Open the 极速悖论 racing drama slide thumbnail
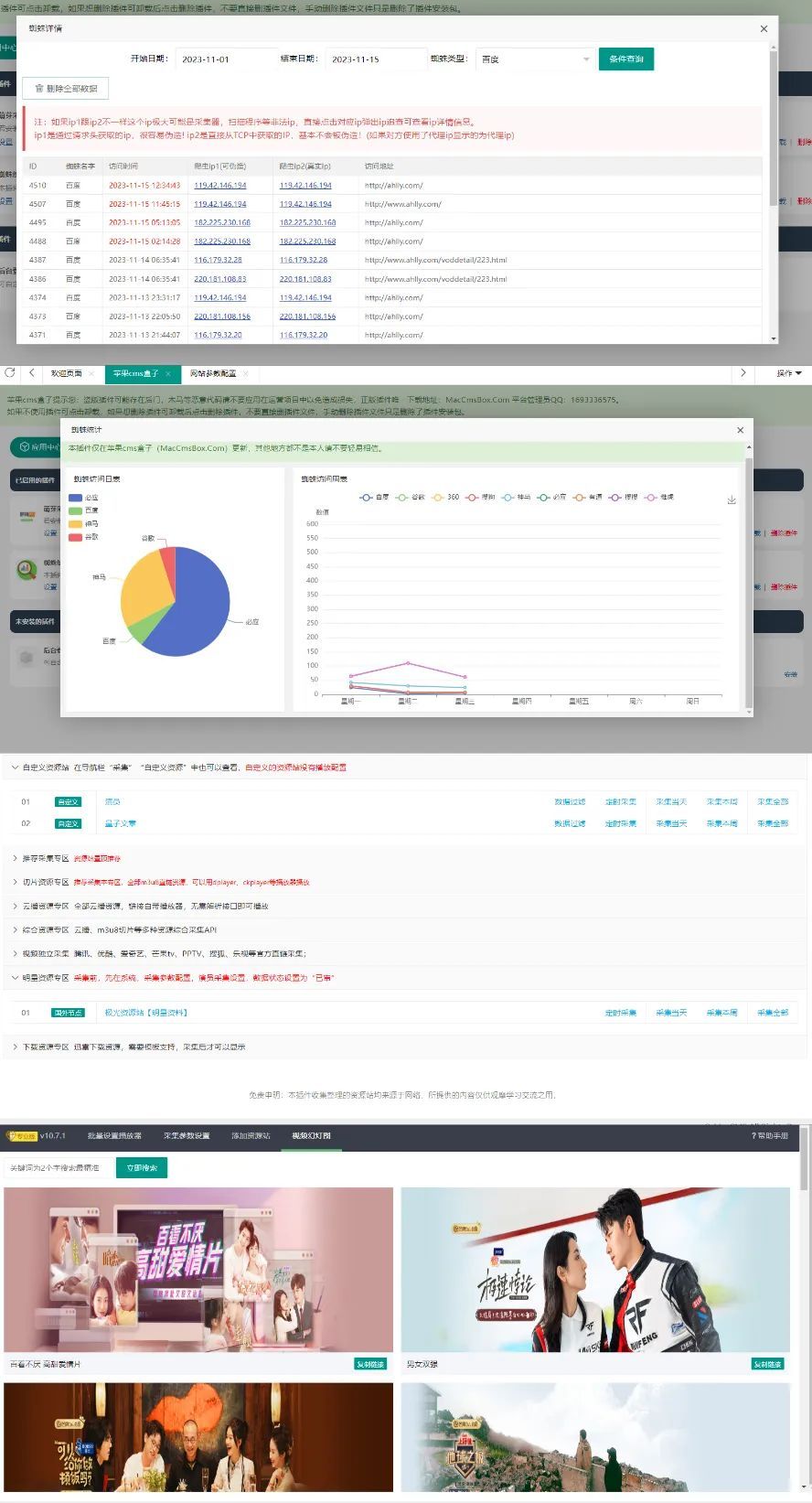Screen dimensions: 812x1503 pyautogui.click(x=595, y=1270)
